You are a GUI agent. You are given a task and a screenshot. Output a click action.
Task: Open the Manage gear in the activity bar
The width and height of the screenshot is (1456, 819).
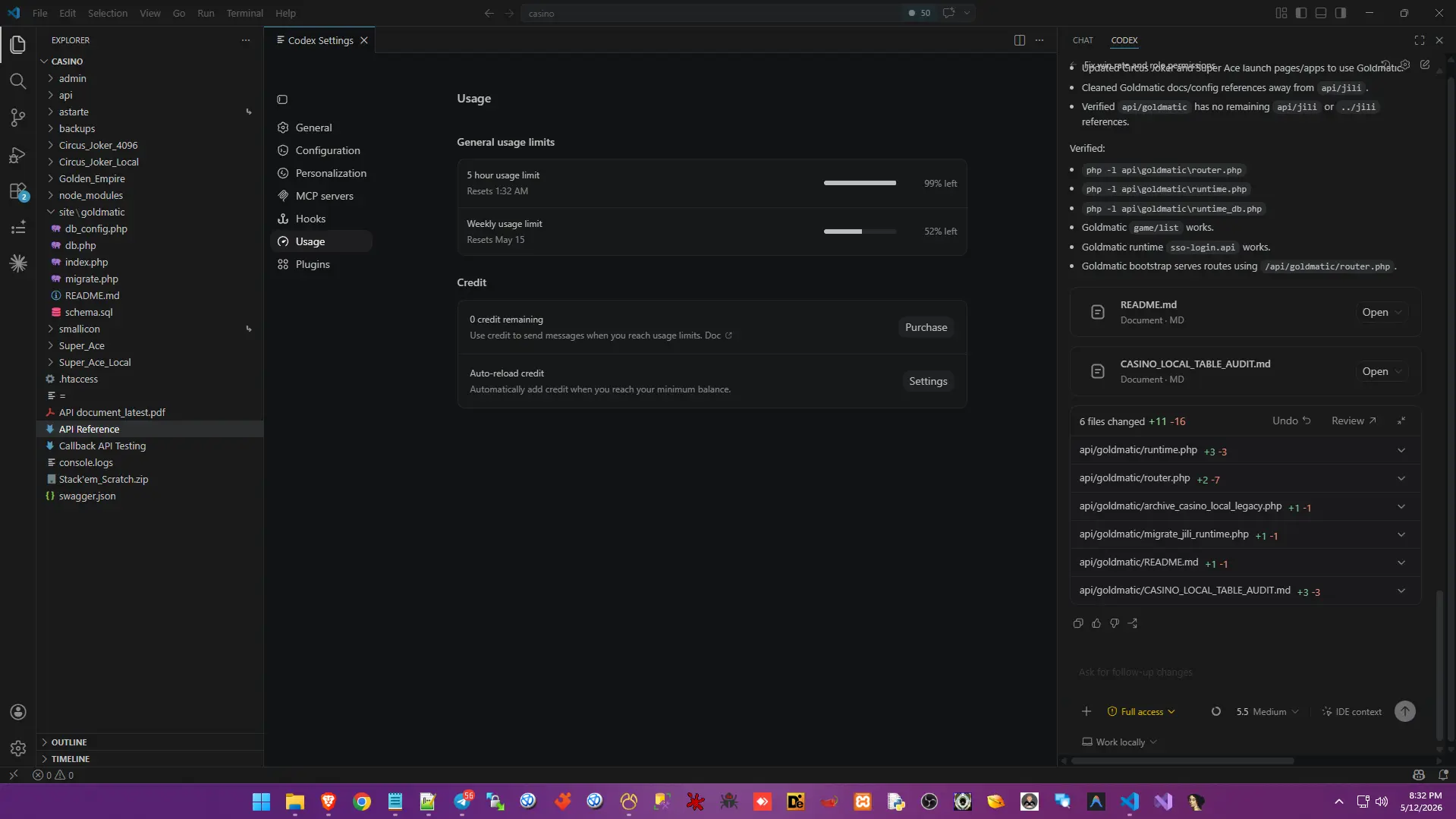pos(18,748)
